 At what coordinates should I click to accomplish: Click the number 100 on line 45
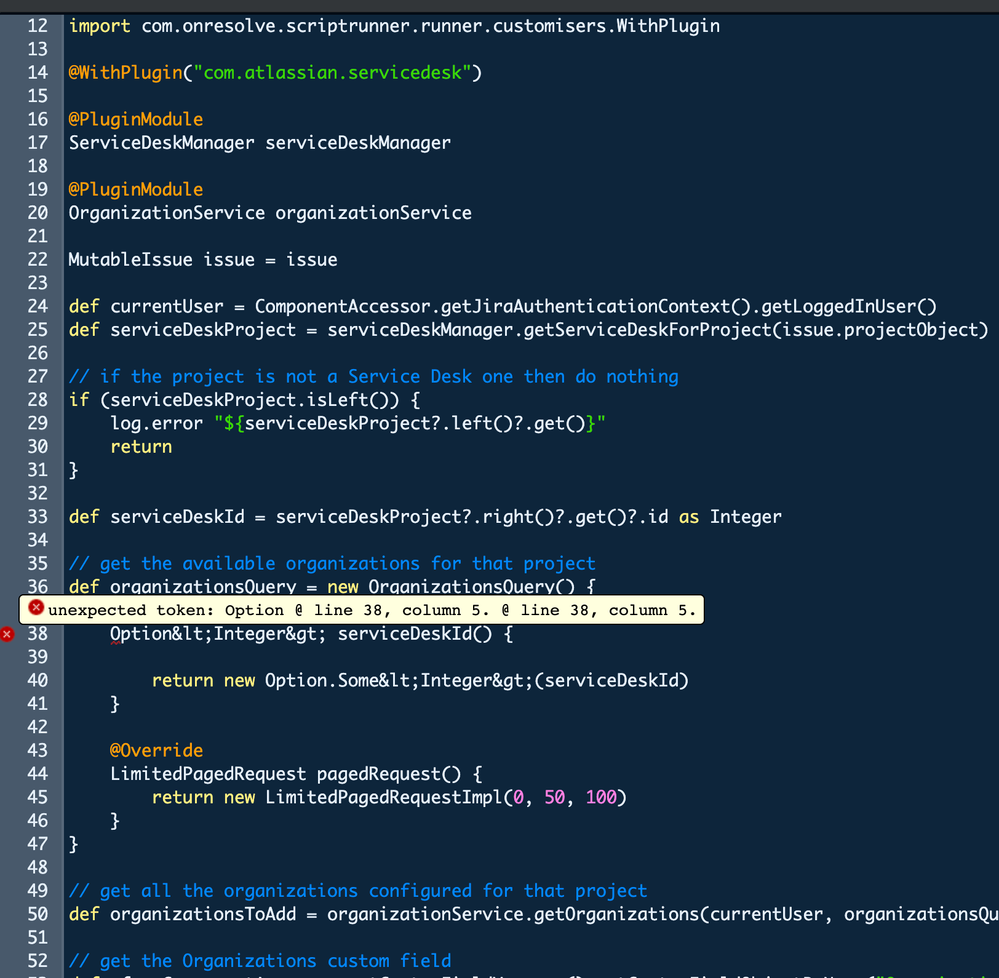click(601, 798)
